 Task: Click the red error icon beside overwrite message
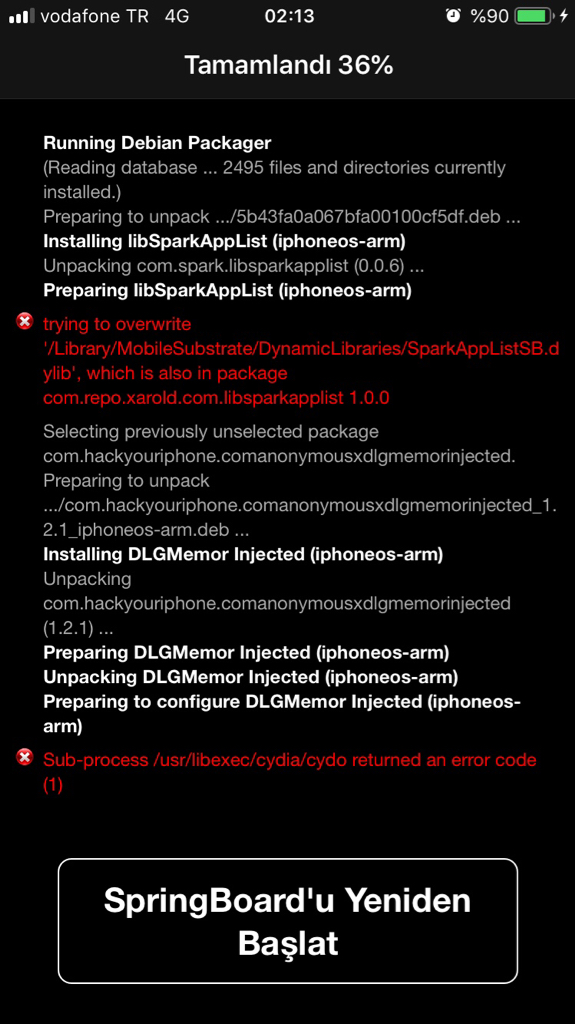click(x=25, y=321)
